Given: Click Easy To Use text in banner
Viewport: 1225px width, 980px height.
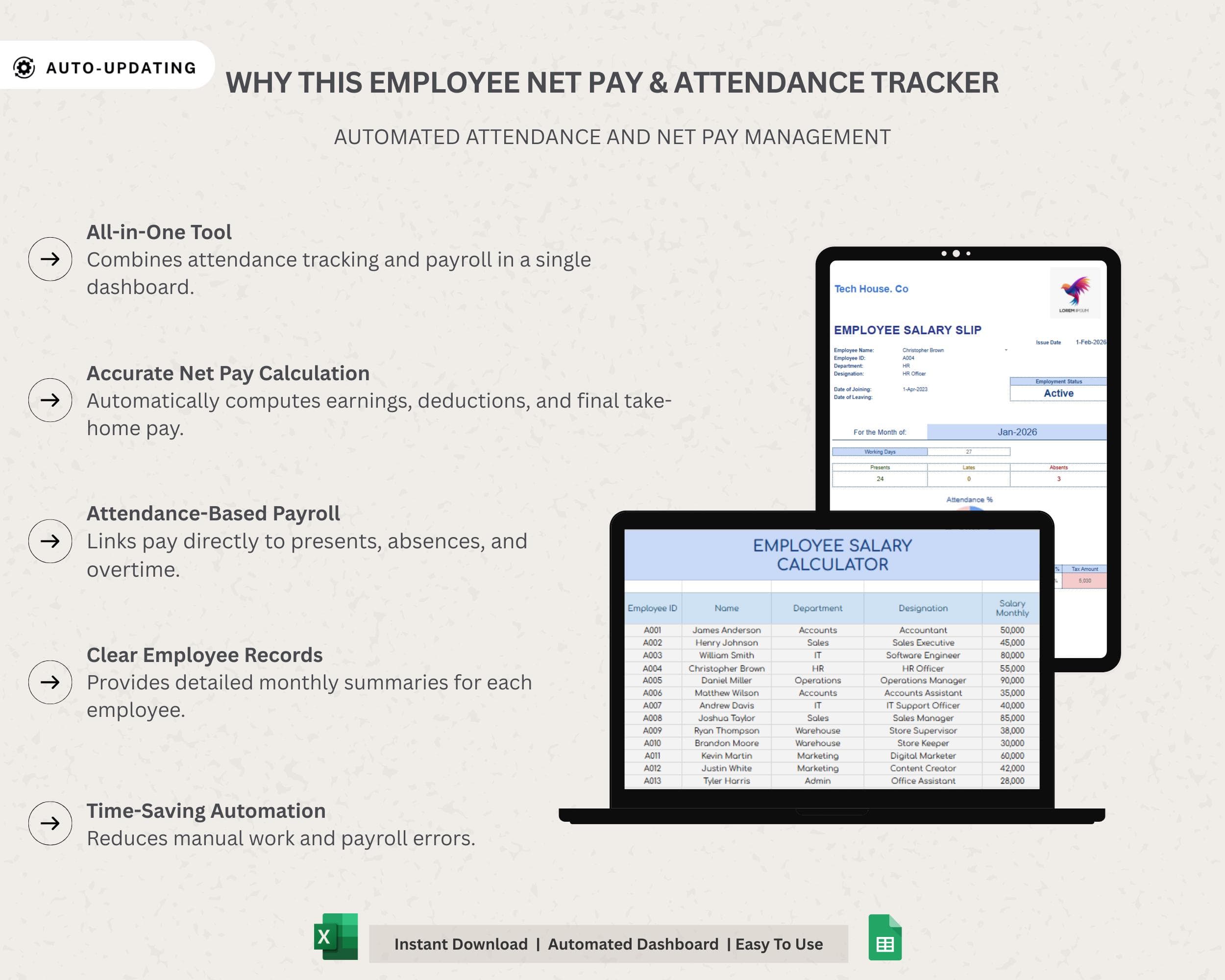Looking at the screenshot, I should pos(779,944).
